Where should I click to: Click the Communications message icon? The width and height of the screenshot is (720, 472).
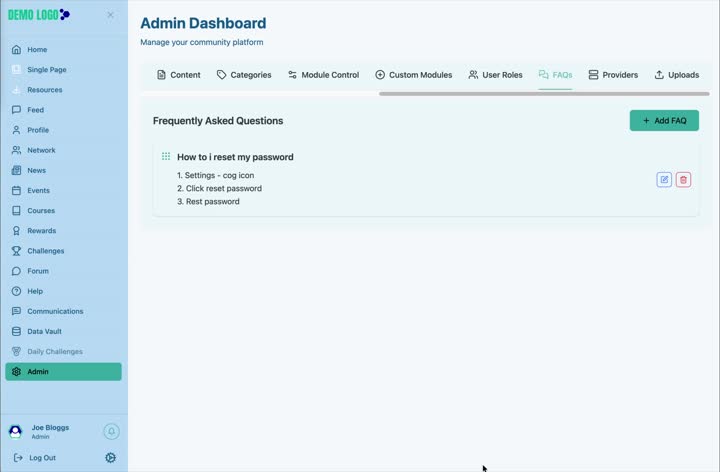click(x=16, y=311)
